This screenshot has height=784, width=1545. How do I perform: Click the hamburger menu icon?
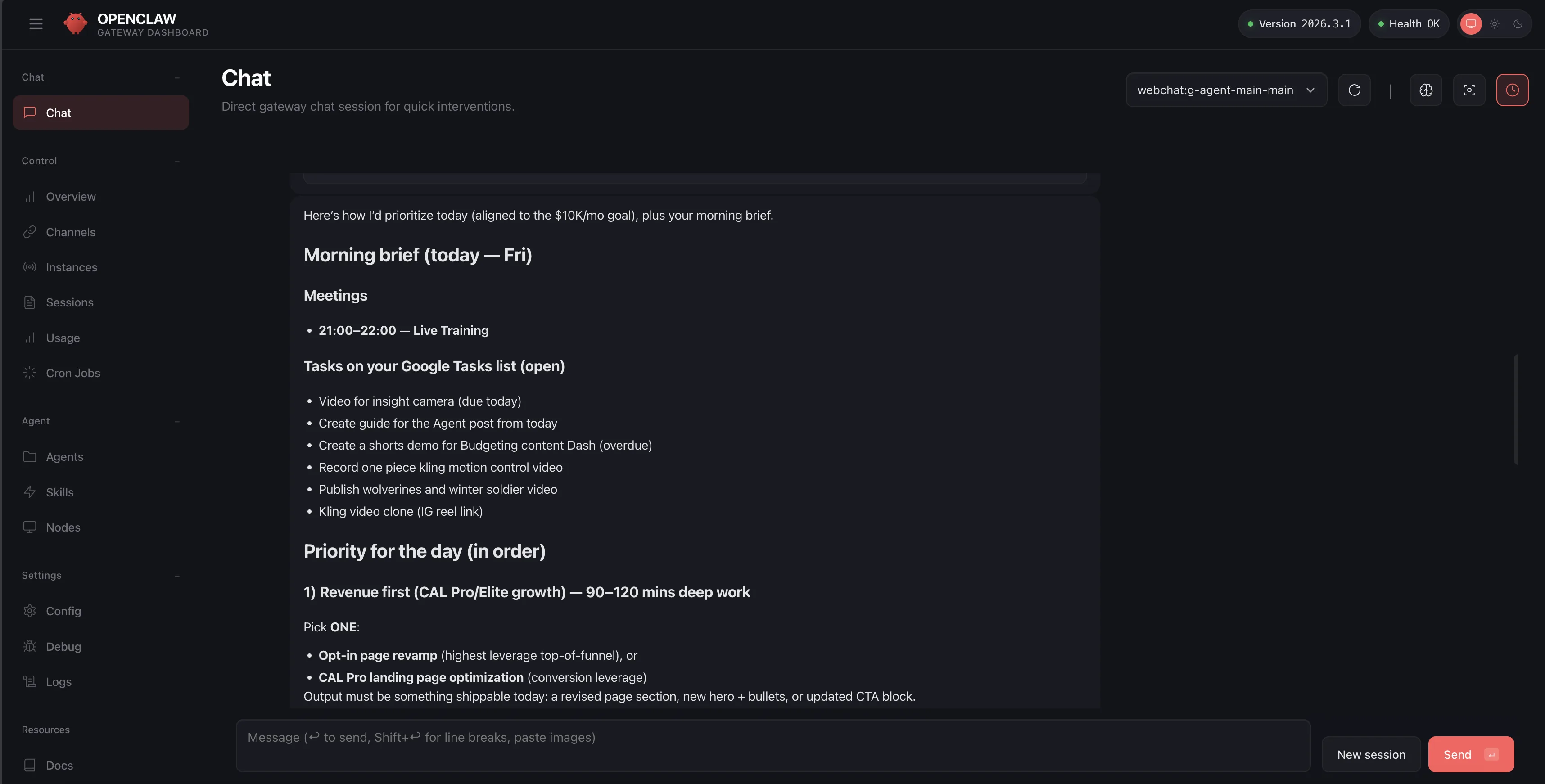point(36,24)
